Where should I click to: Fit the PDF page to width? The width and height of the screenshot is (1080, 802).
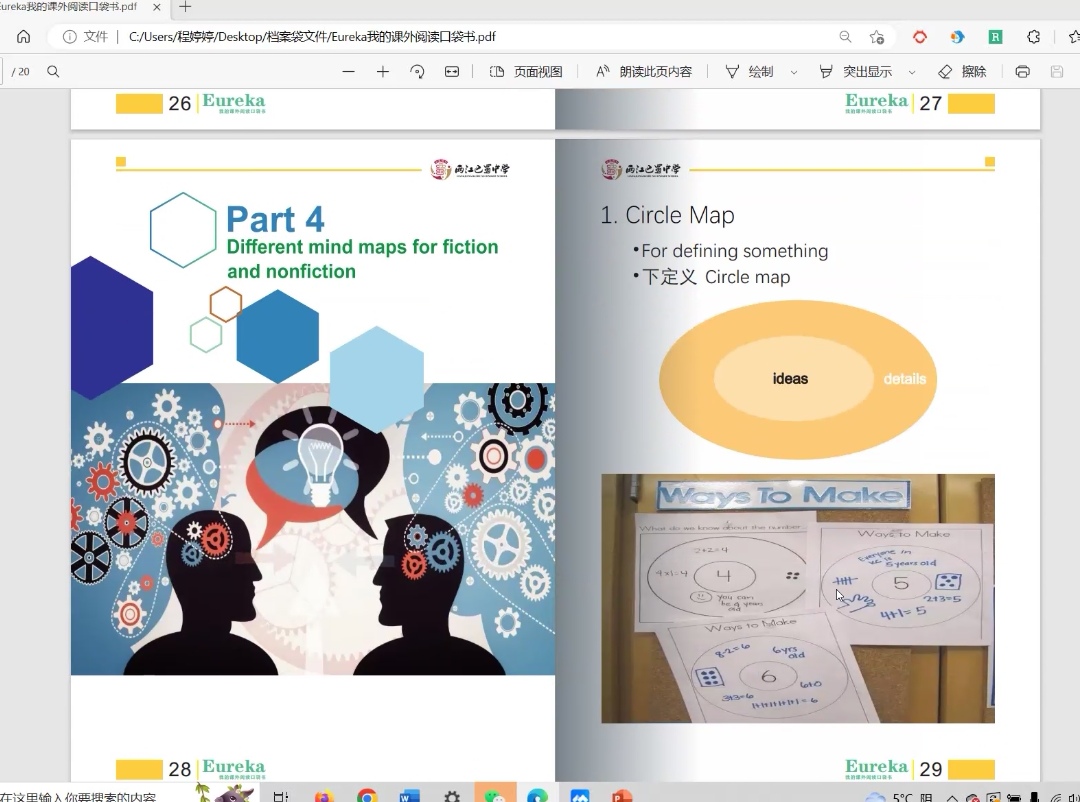pyautogui.click(x=452, y=71)
